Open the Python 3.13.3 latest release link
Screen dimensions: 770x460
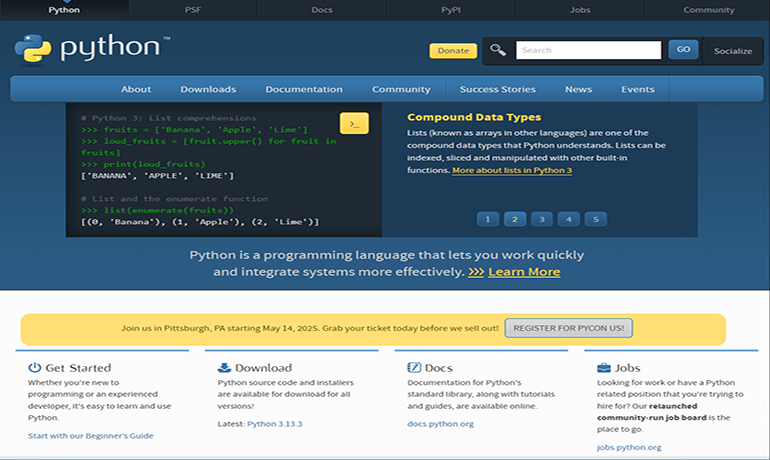[275, 424]
